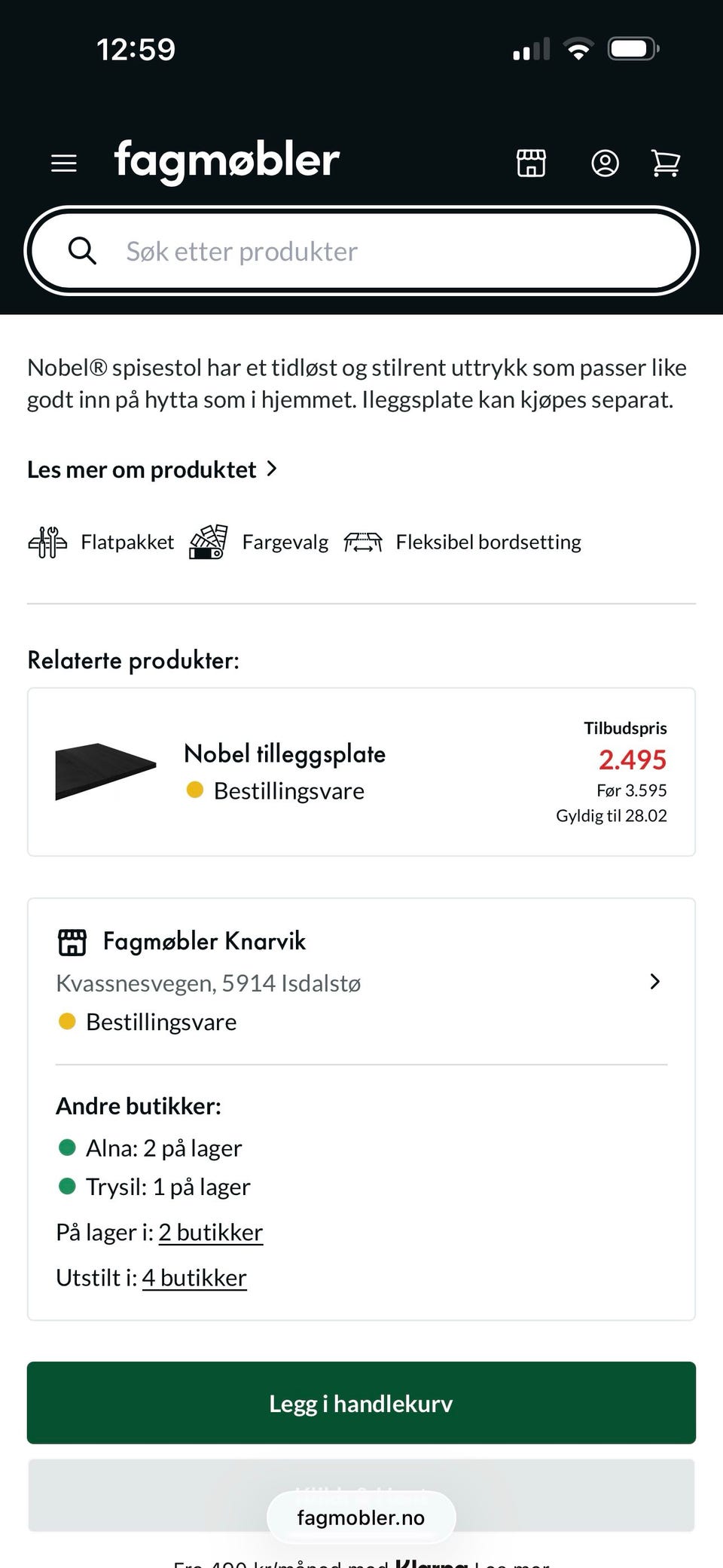Click the Fargevalg color samples icon
The height and width of the screenshot is (1568, 723).
tap(206, 541)
